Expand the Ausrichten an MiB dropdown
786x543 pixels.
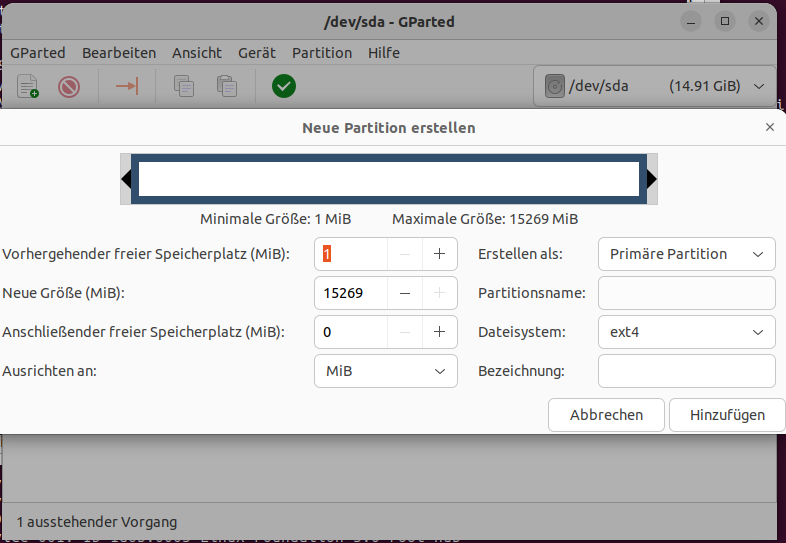[x=385, y=371]
